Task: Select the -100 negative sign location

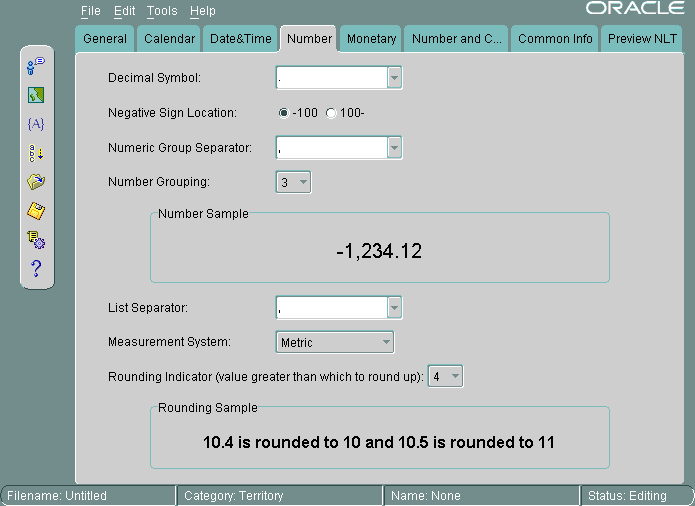Action: [284, 113]
